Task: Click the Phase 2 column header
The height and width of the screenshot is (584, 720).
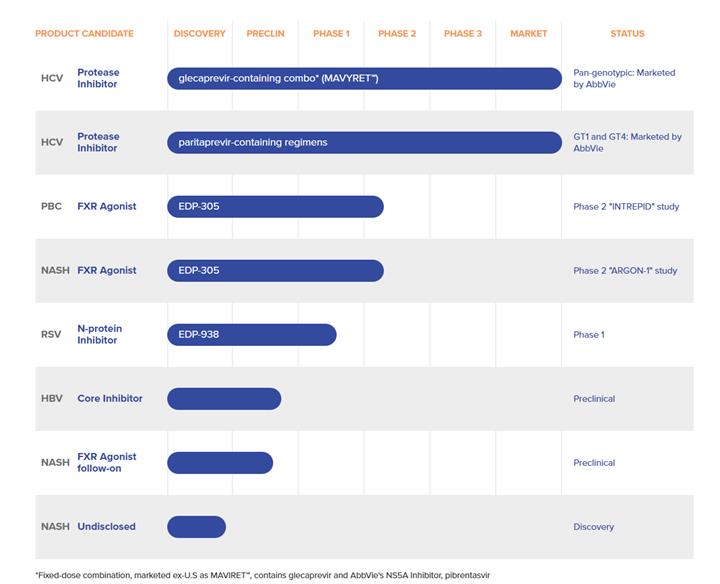Action: point(397,34)
